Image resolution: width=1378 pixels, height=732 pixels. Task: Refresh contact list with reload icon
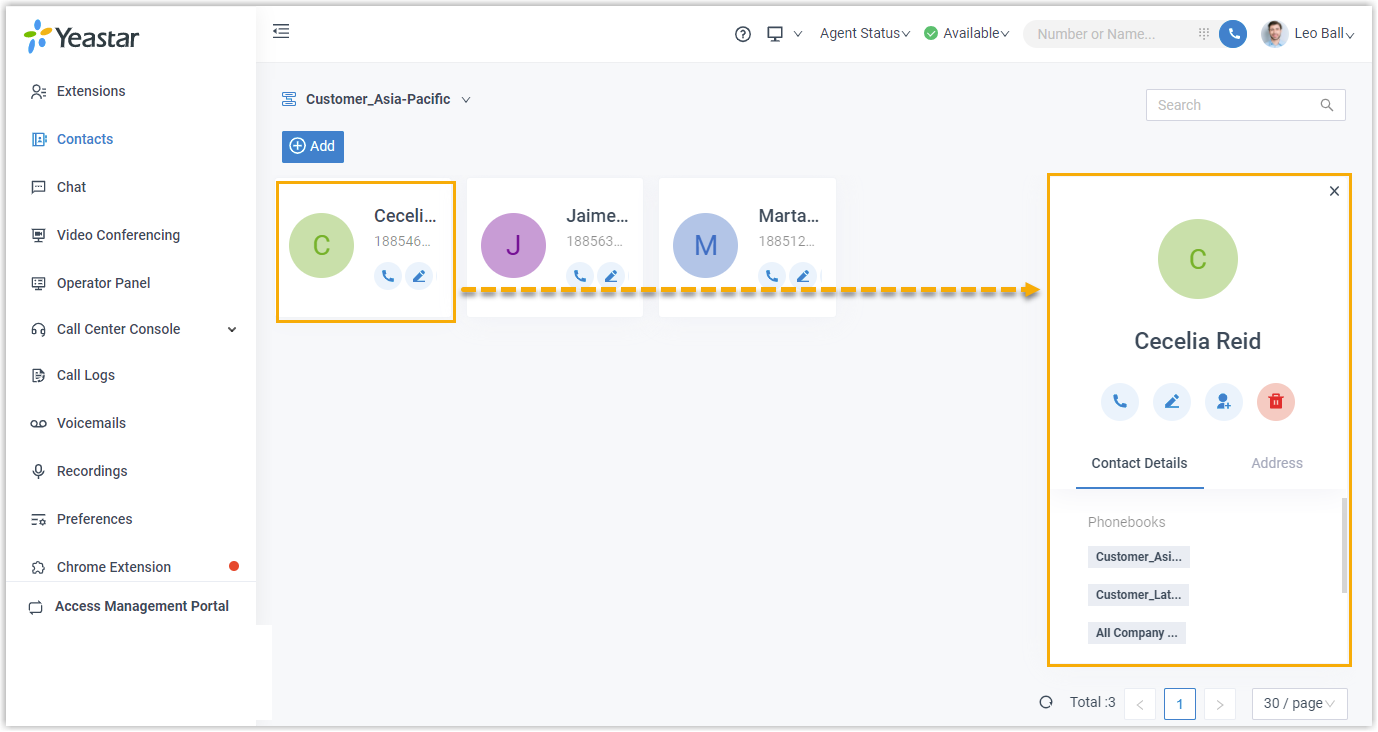point(1046,702)
